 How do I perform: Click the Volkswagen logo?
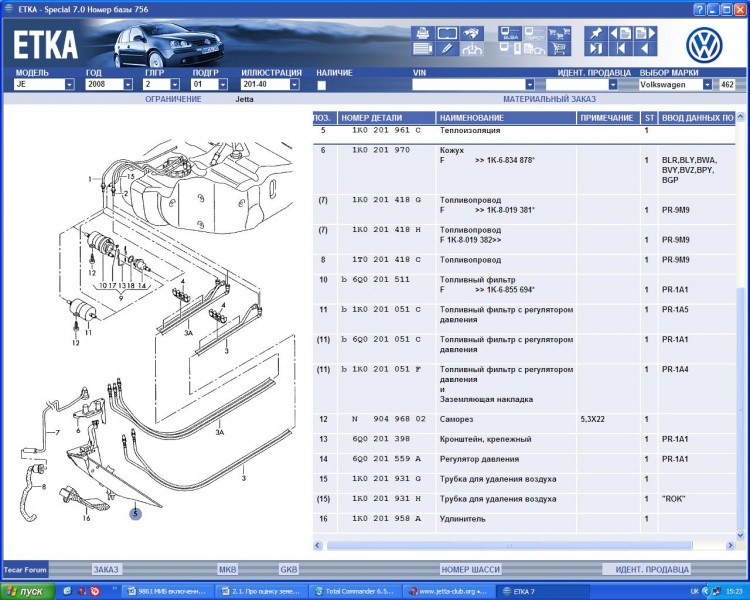coord(704,45)
